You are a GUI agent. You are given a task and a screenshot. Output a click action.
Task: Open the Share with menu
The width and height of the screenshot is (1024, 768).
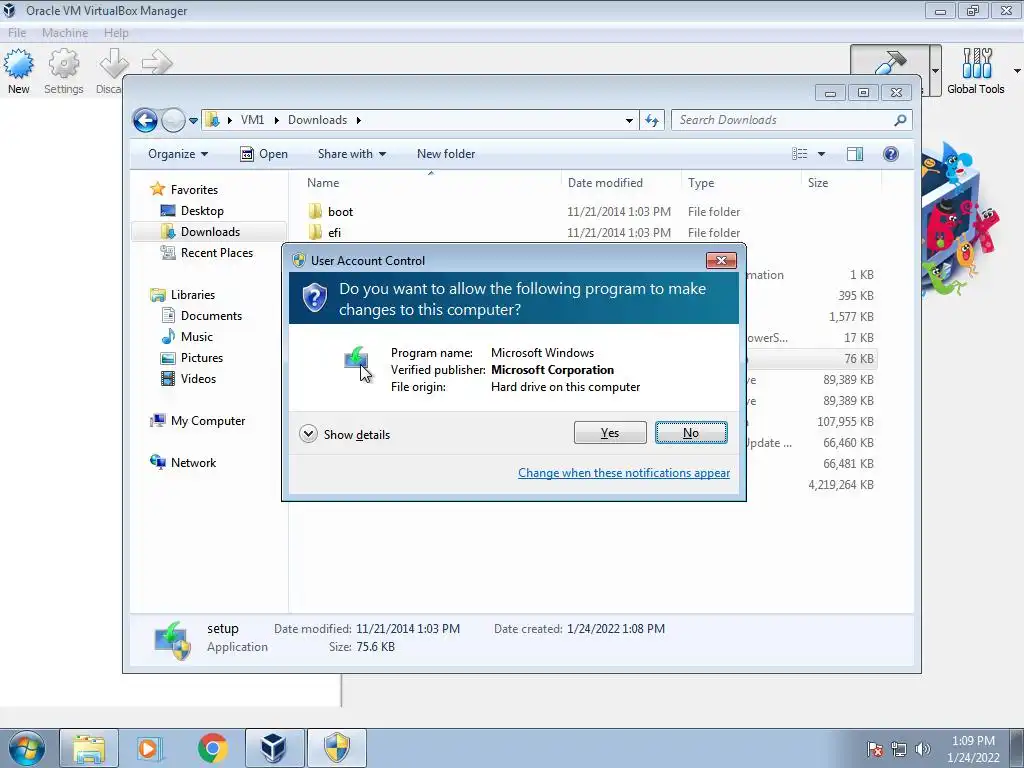[x=352, y=154]
